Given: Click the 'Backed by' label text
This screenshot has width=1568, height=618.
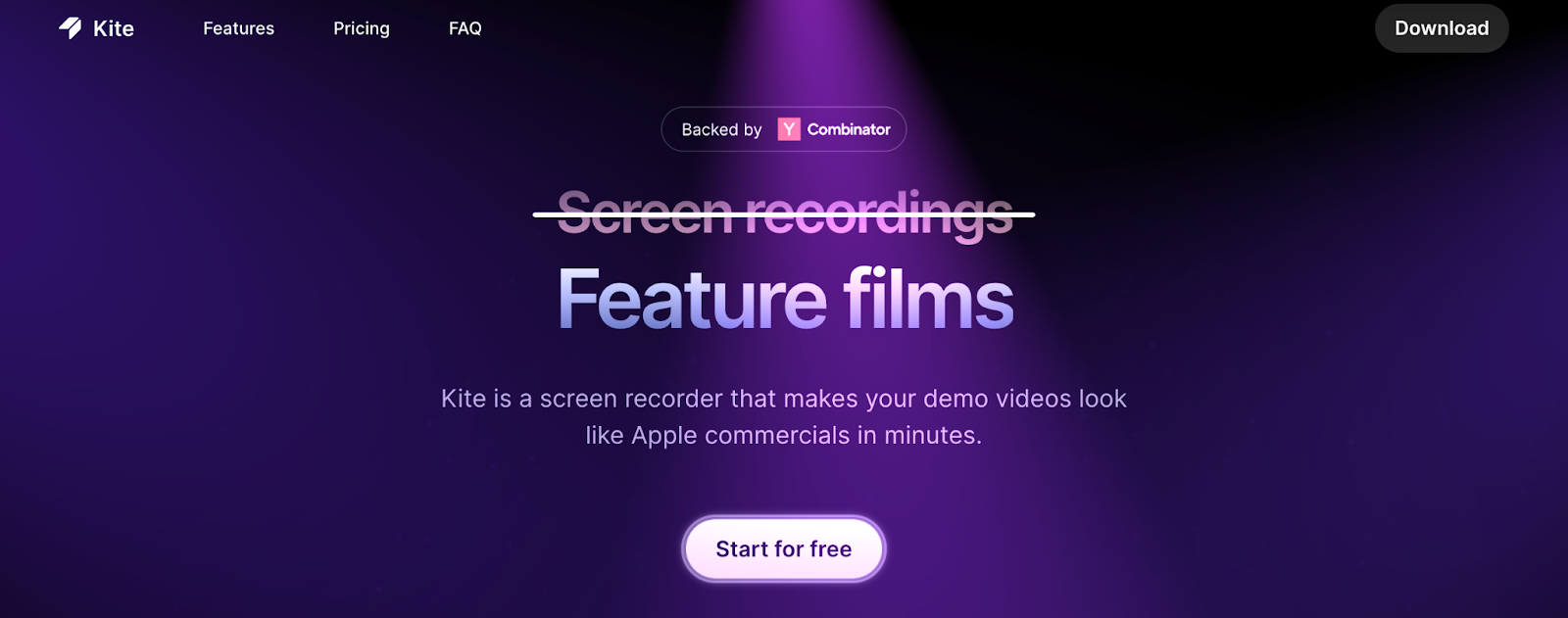Looking at the screenshot, I should [x=721, y=129].
